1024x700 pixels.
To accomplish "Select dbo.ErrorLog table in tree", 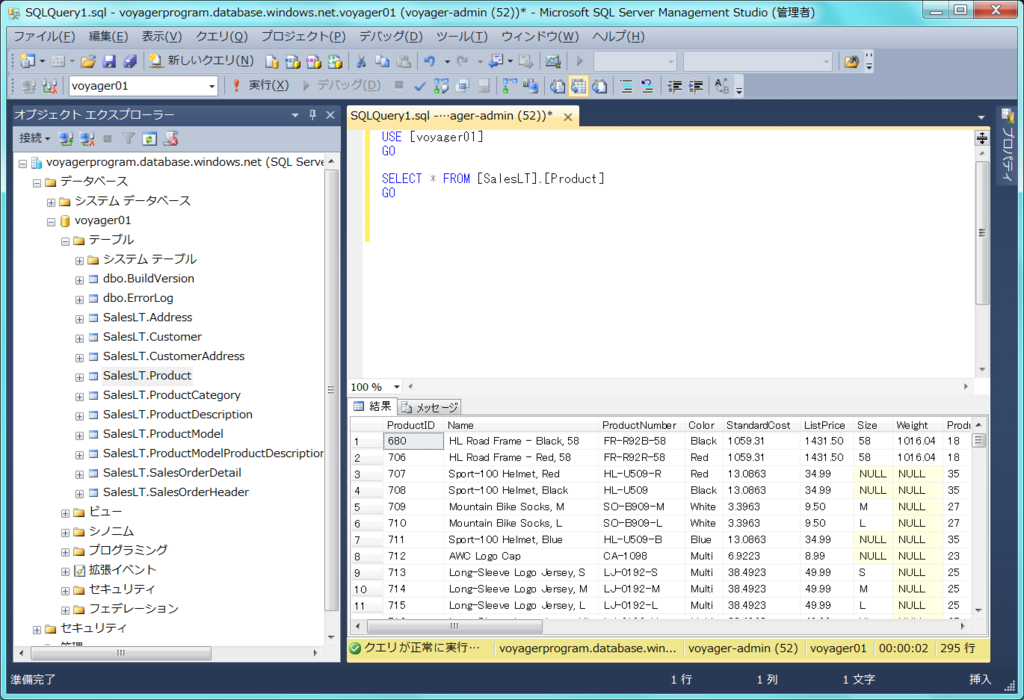I will 138,298.
